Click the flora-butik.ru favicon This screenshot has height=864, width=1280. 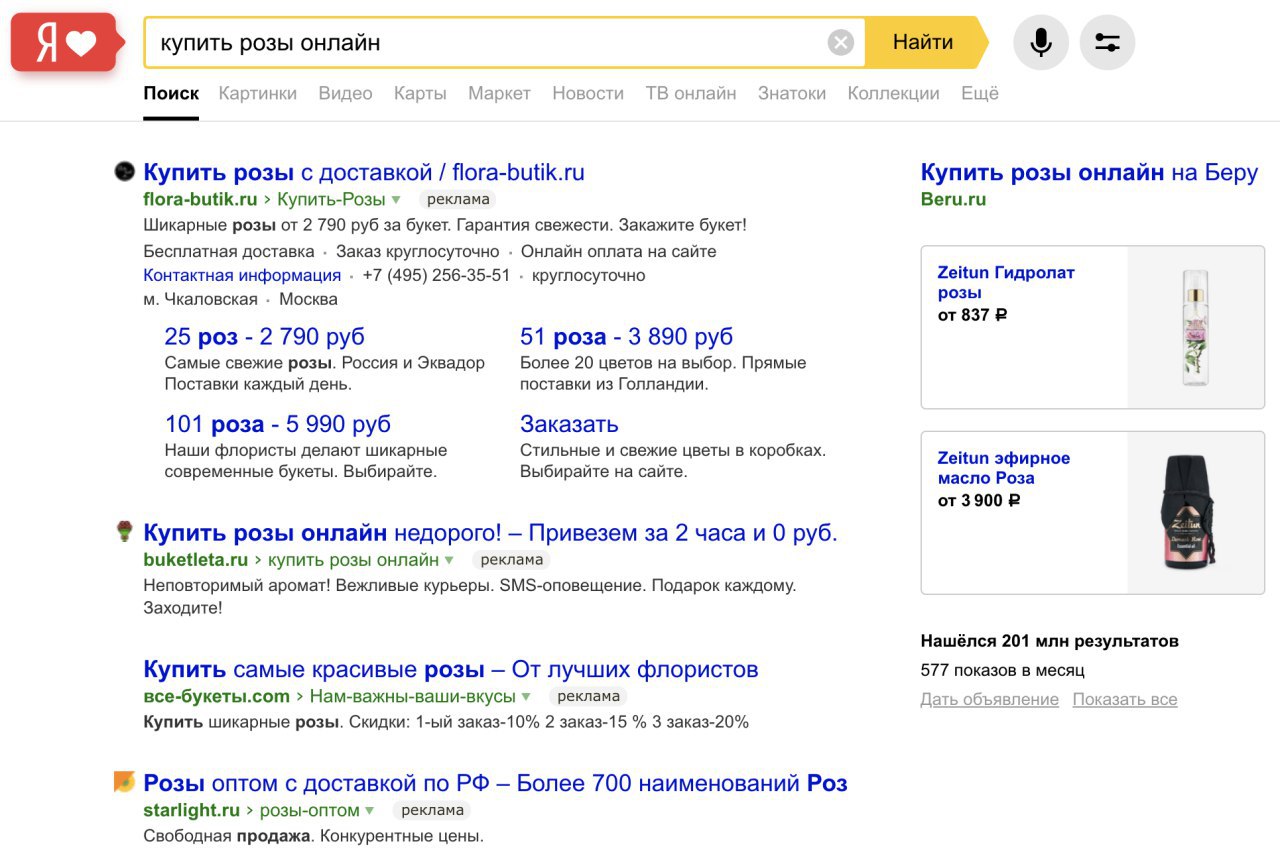[124, 172]
